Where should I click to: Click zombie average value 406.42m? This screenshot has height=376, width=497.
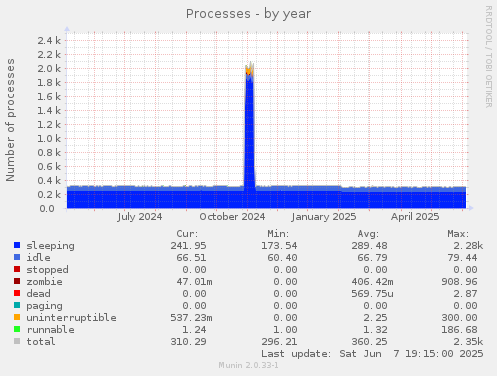pyautogui.click(x=372, y=282)
